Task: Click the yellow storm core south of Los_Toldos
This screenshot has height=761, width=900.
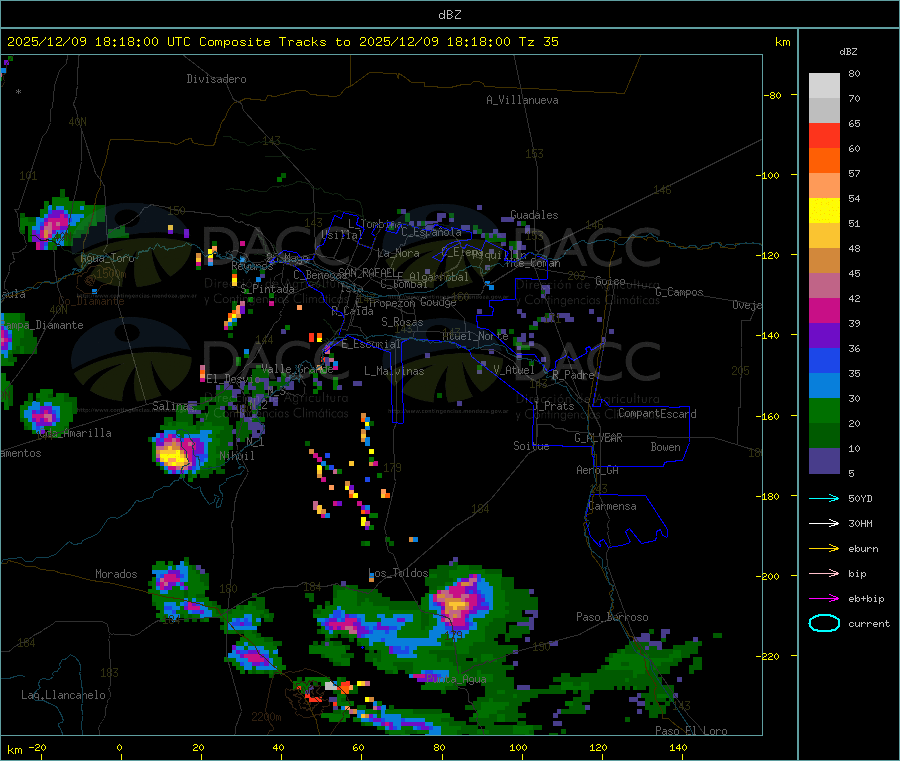Action: coord(457,604)
